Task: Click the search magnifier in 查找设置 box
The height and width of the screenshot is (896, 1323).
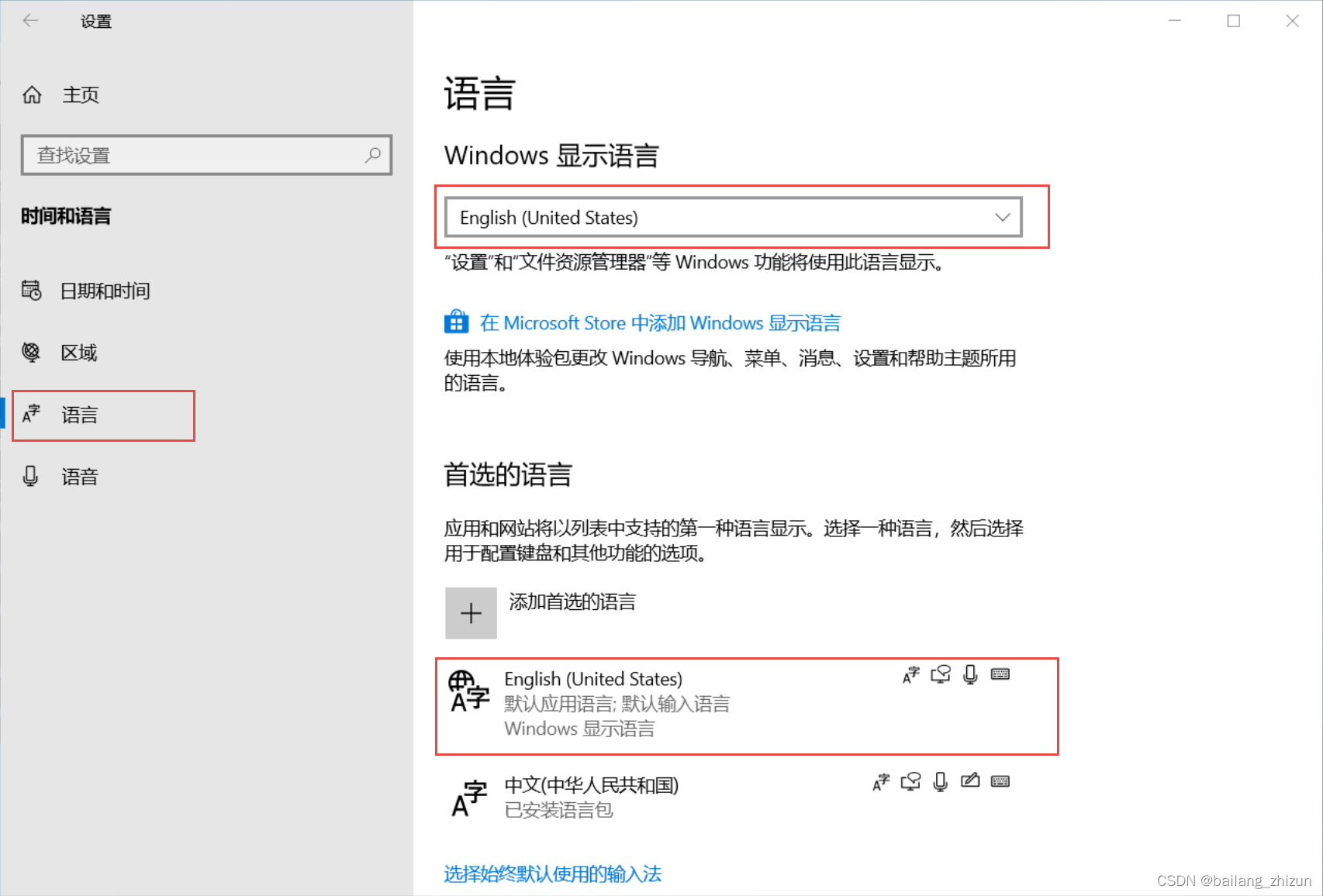Action: click(373, 154)
